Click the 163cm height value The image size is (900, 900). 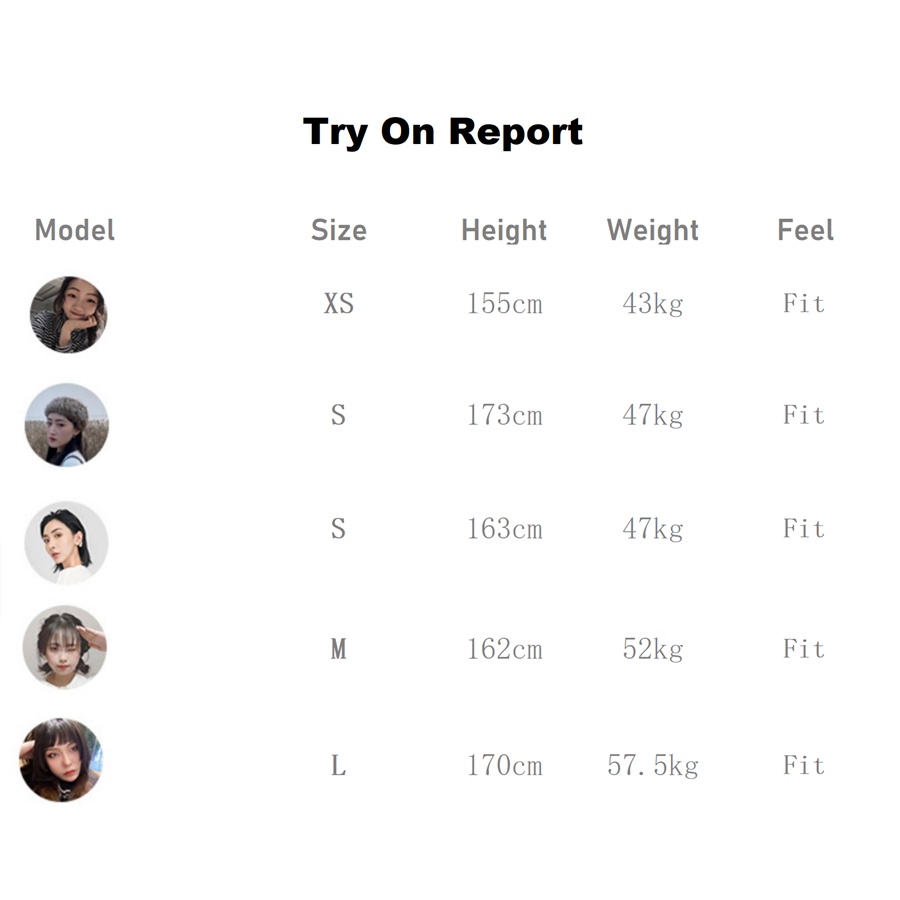click(x=504, y=528)
